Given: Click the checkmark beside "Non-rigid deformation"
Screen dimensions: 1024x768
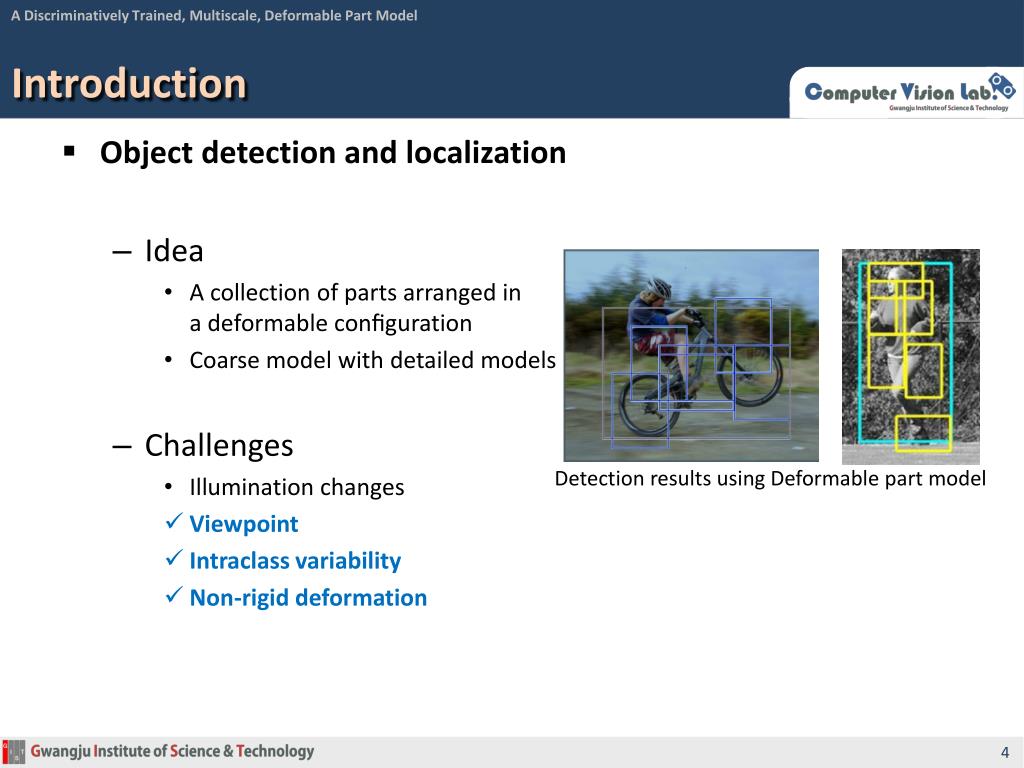Looking at the screenshot, I should (174, 595).
